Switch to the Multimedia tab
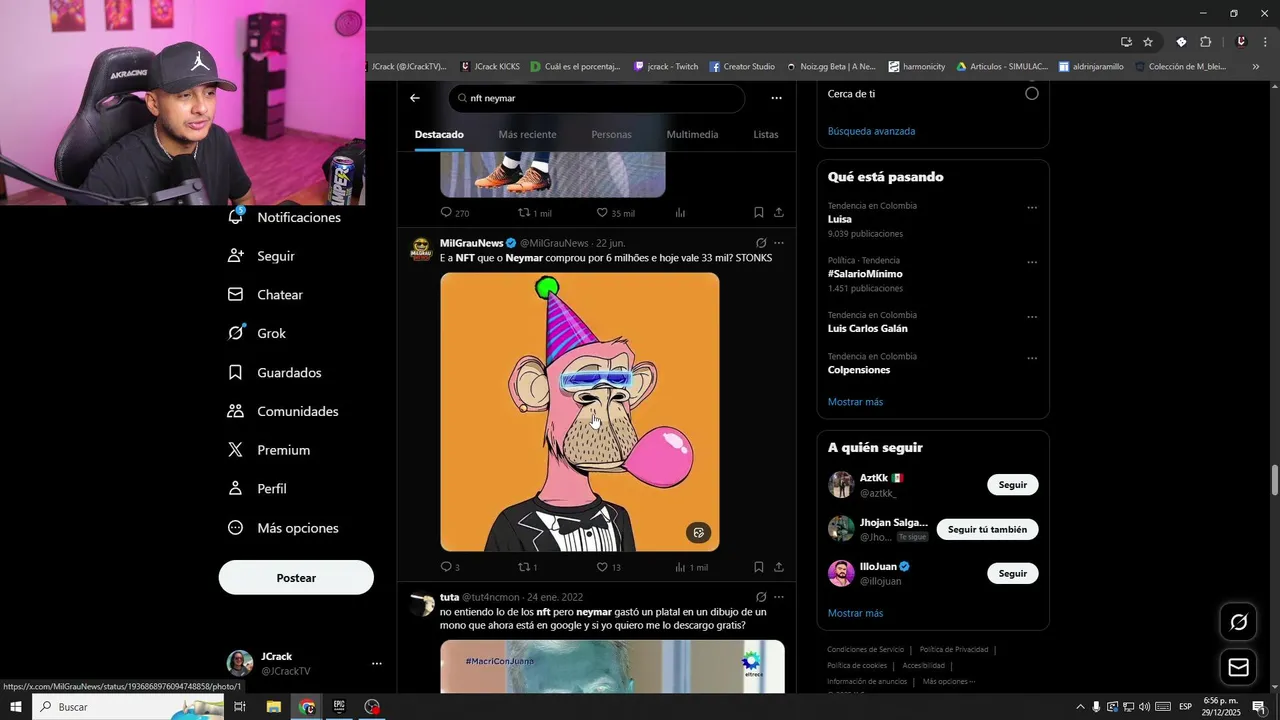Viewport: 1280px width, 720px height. [692, 134]
